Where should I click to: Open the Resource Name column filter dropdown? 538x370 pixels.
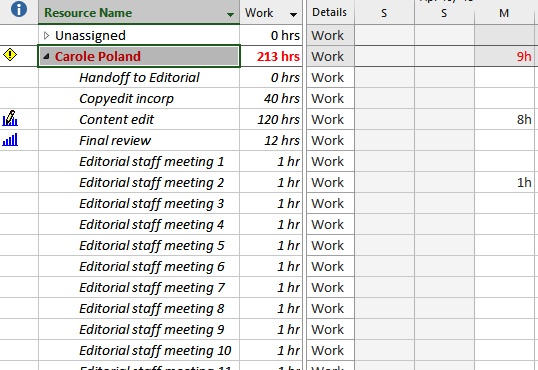pos(230,14)
